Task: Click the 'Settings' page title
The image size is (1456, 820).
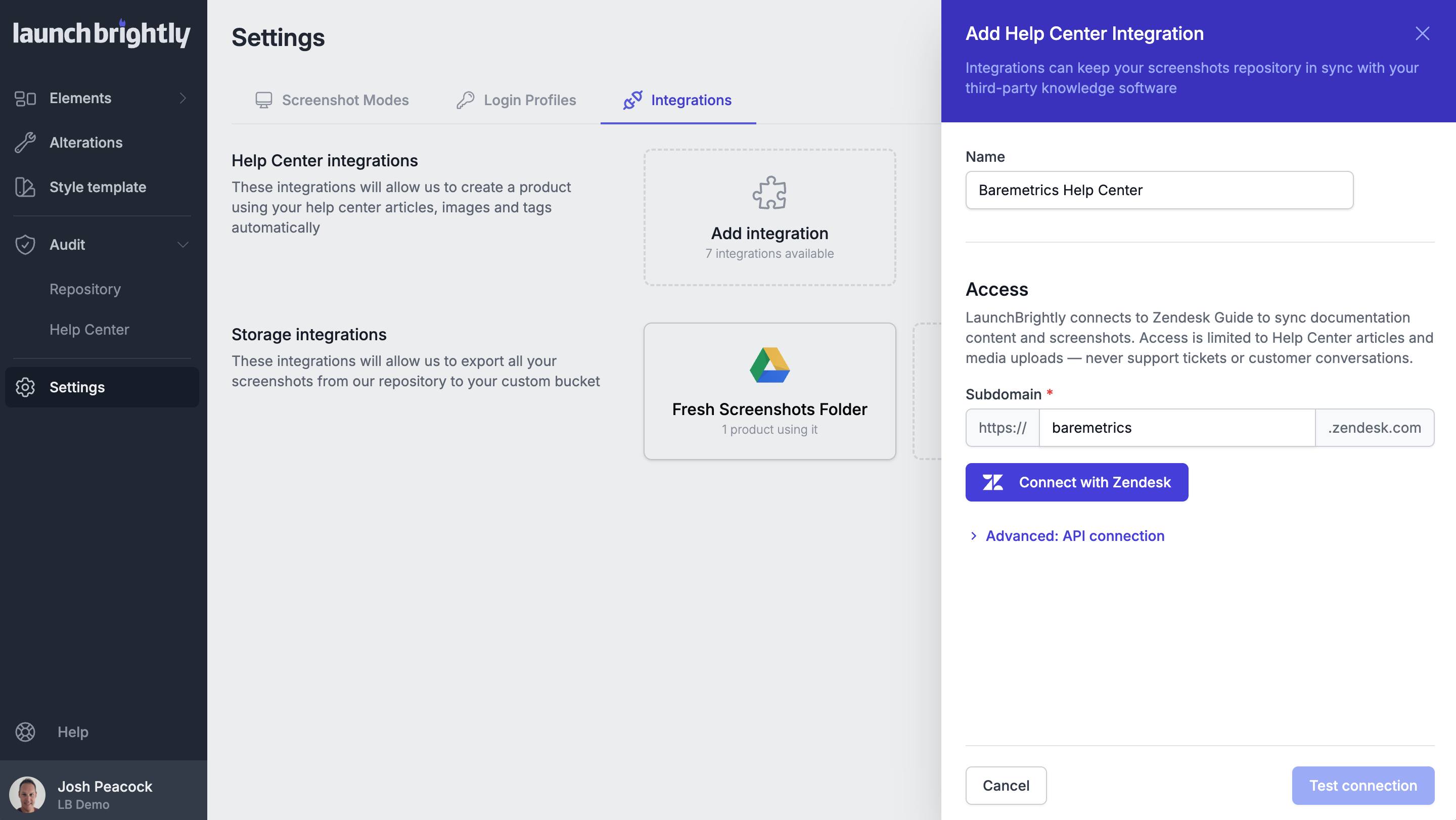Action: click(x=278, y=37)
